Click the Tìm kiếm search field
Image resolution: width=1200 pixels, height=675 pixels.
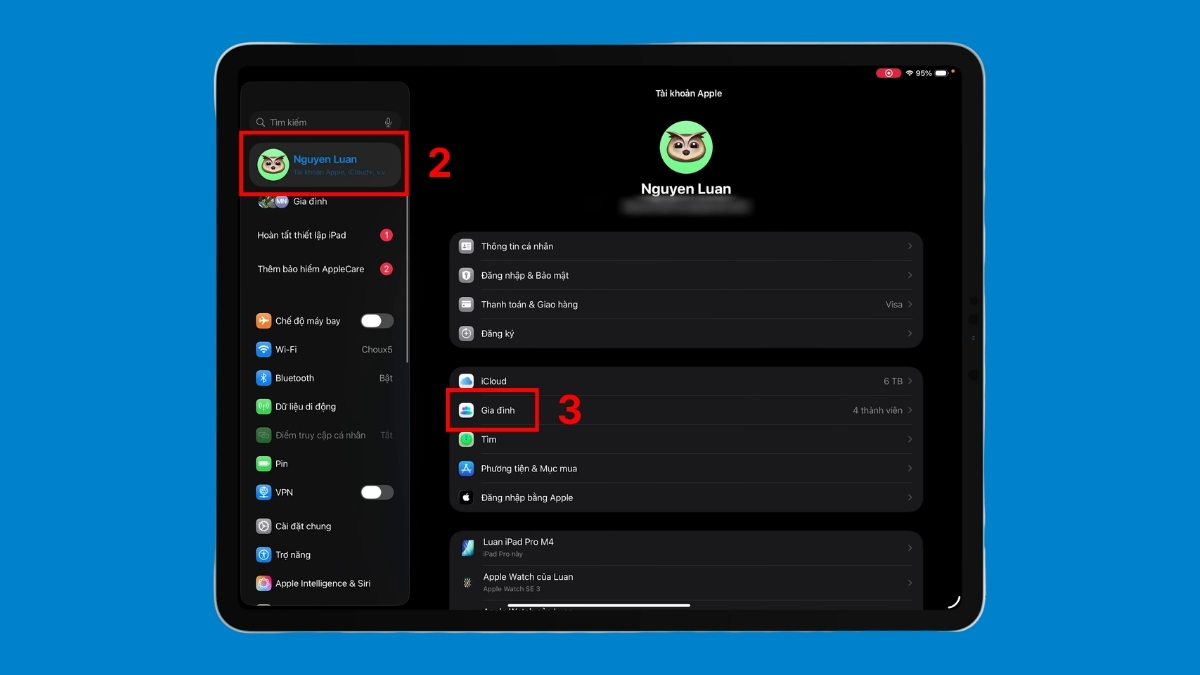325,122
